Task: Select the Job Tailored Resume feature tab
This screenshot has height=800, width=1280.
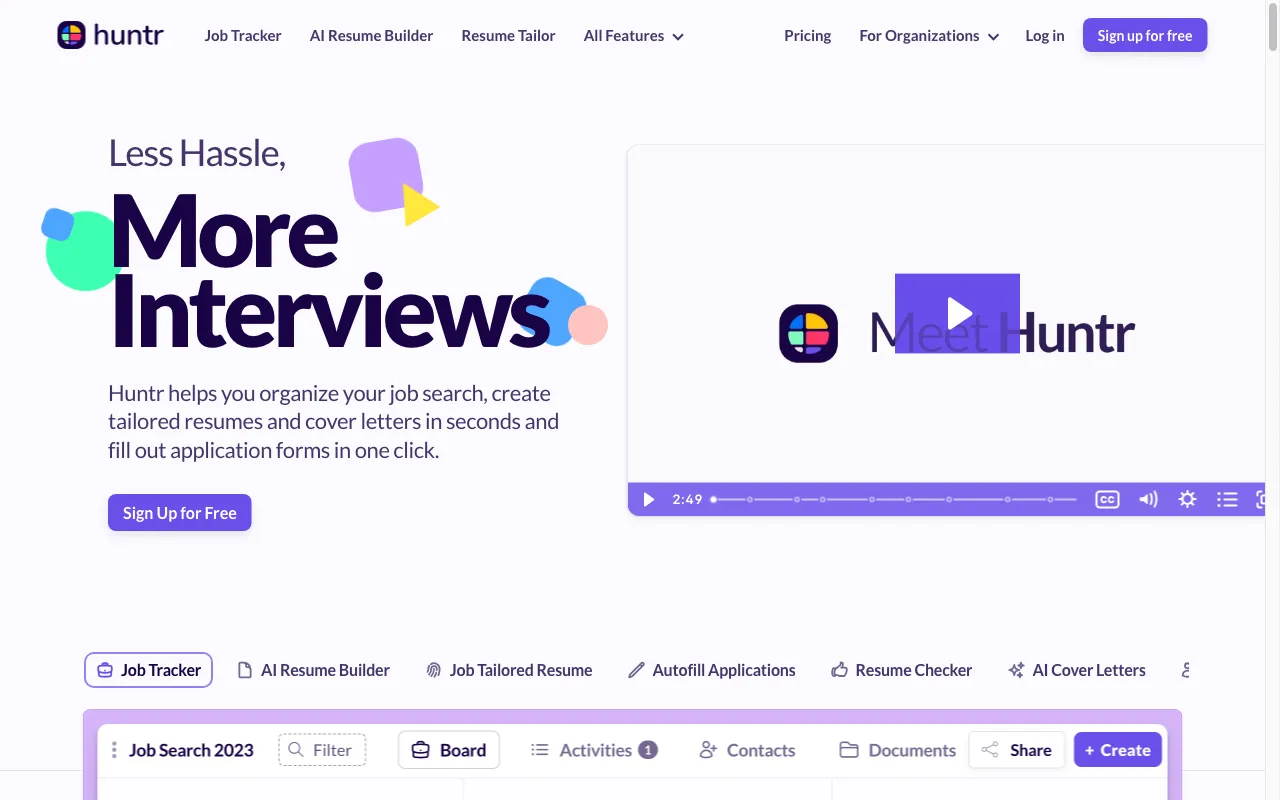Action: [509, 670]
